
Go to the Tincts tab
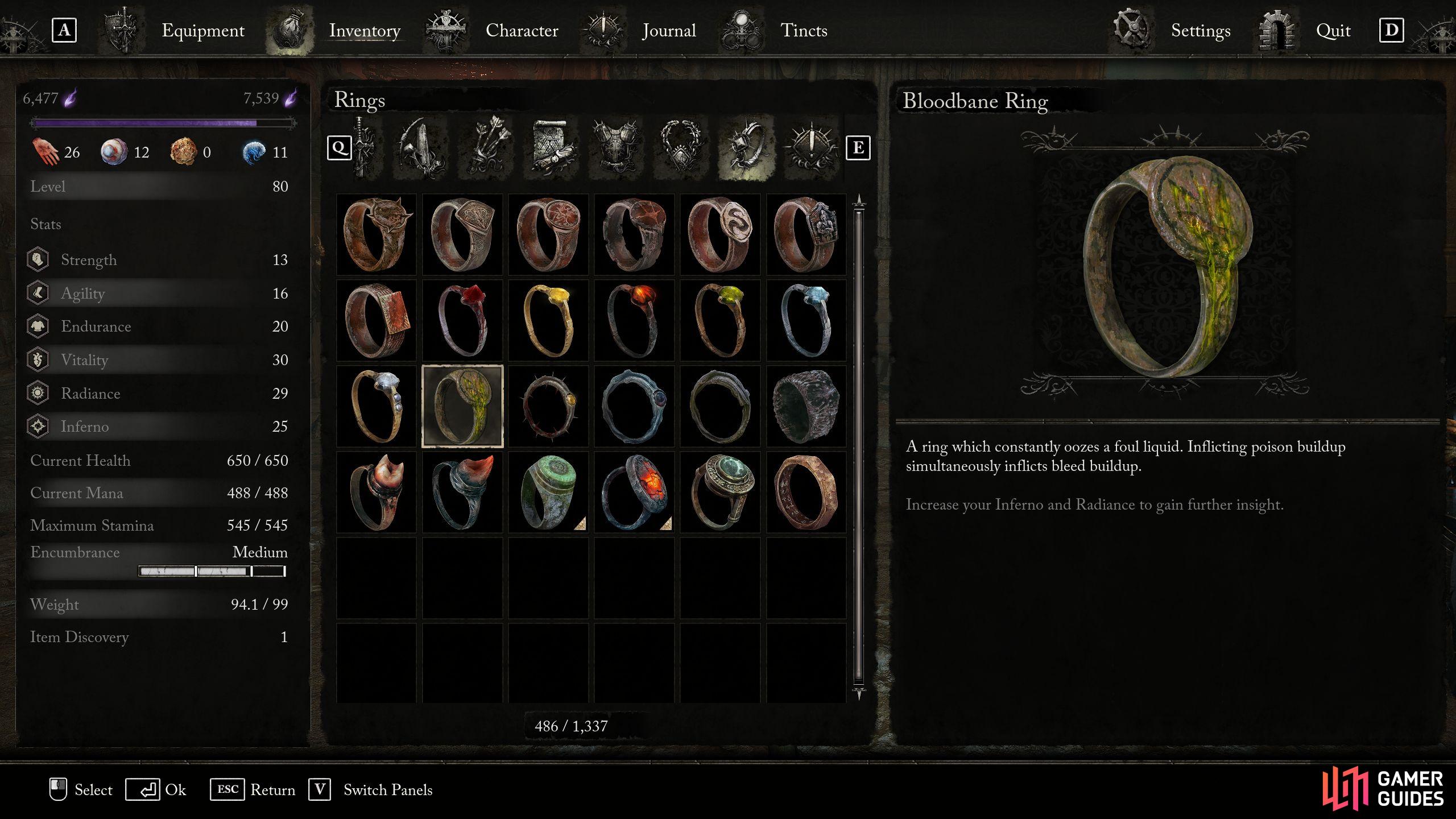[x=804, y=30]
